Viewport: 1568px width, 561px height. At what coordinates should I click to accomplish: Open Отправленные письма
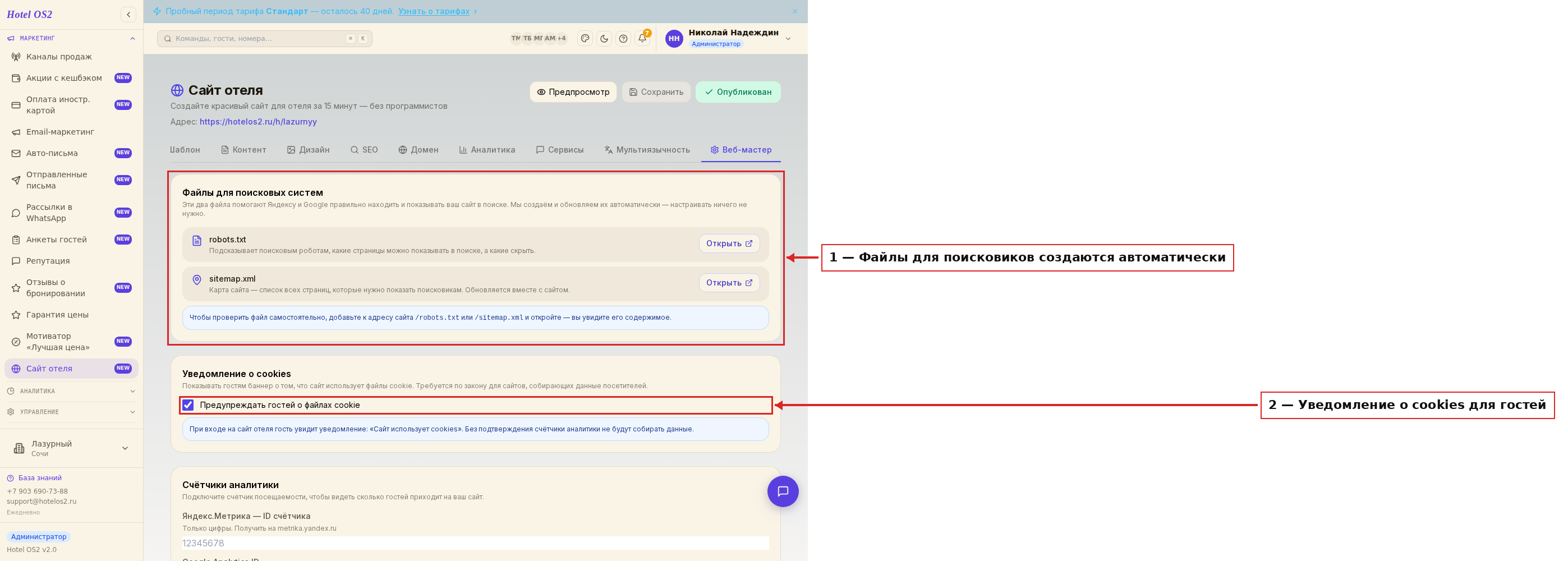click(x=71, y=180)
